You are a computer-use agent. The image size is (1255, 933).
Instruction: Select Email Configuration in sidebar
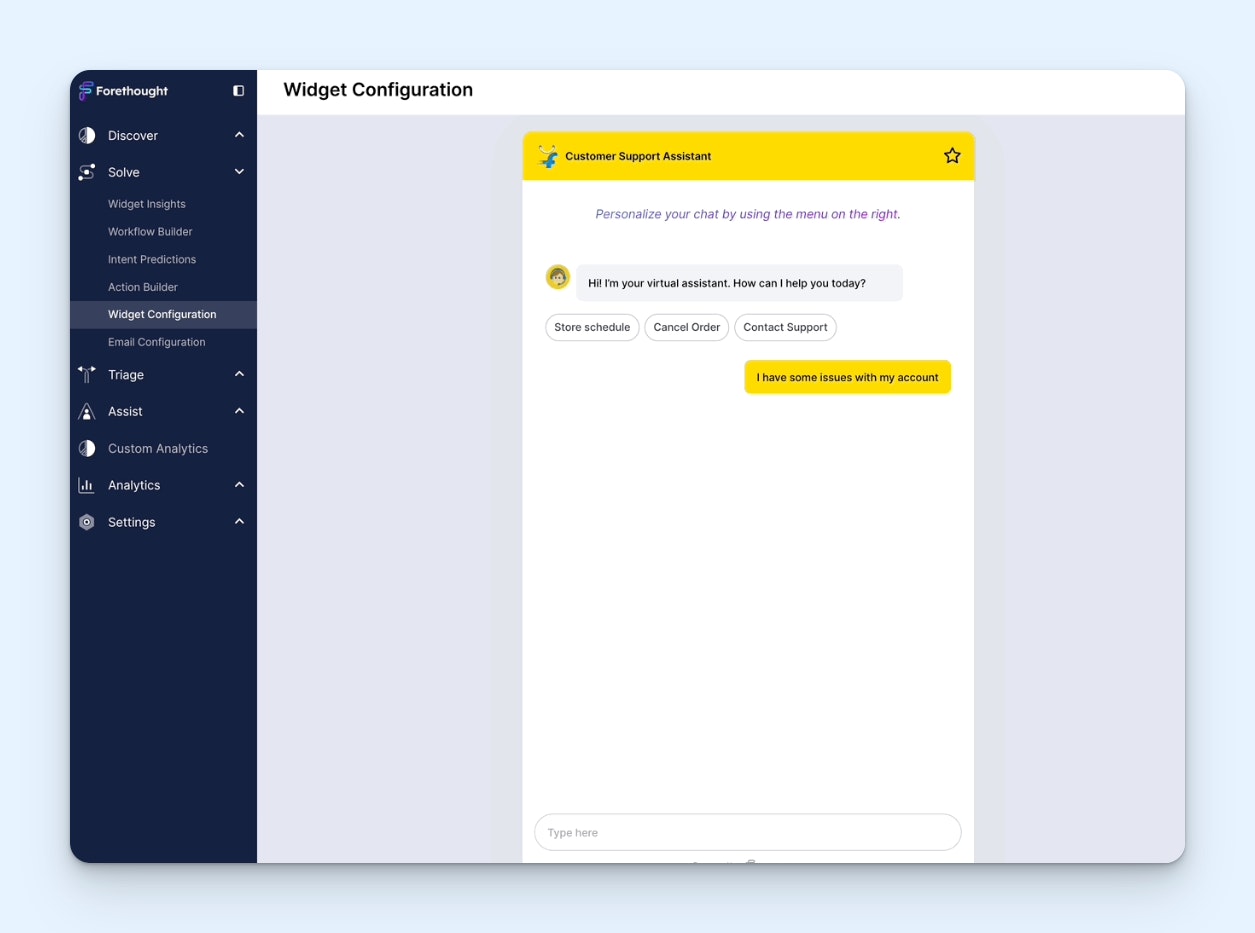(157, 342)
